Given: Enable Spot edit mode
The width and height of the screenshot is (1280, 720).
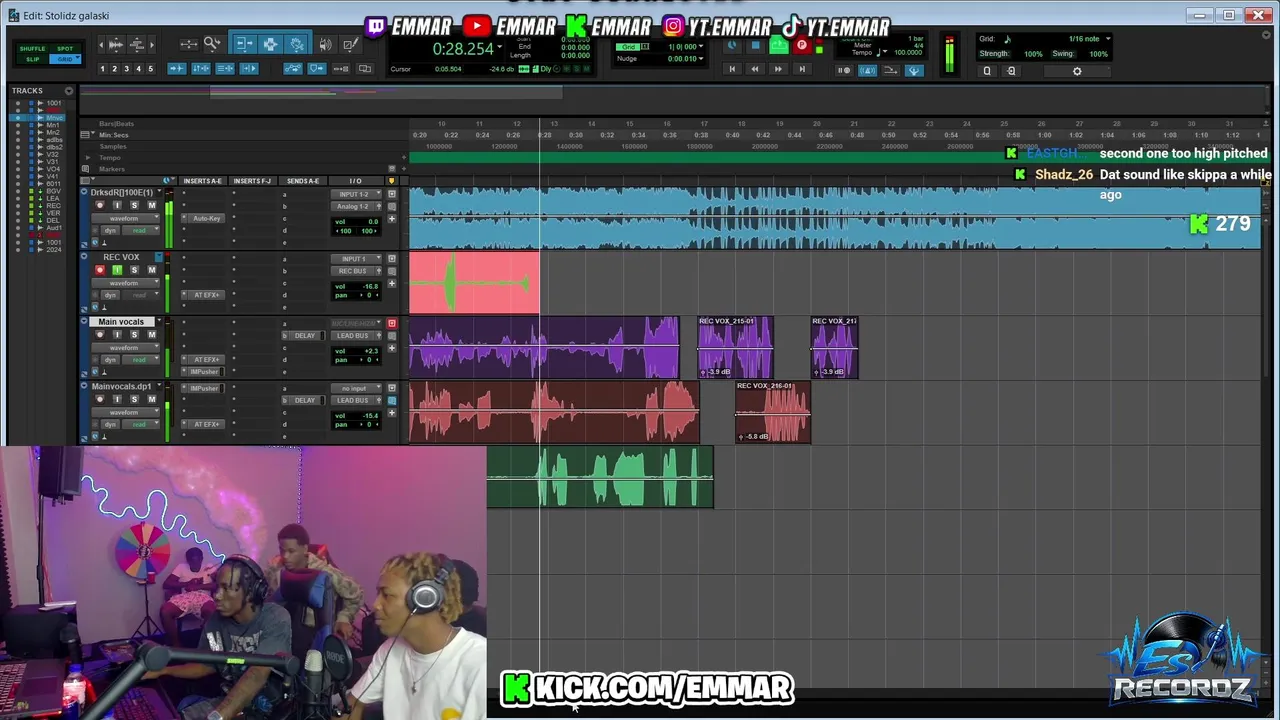Looking at the screenshot, I should tap(65, 48).
